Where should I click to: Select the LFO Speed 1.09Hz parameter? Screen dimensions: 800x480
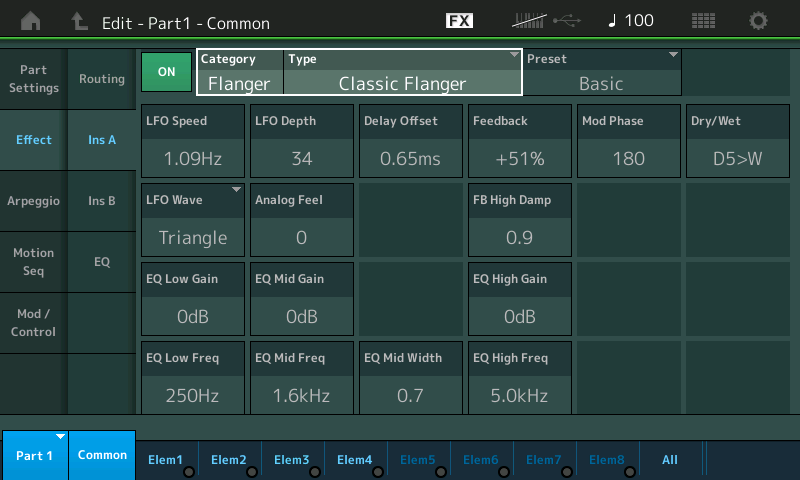193,141
